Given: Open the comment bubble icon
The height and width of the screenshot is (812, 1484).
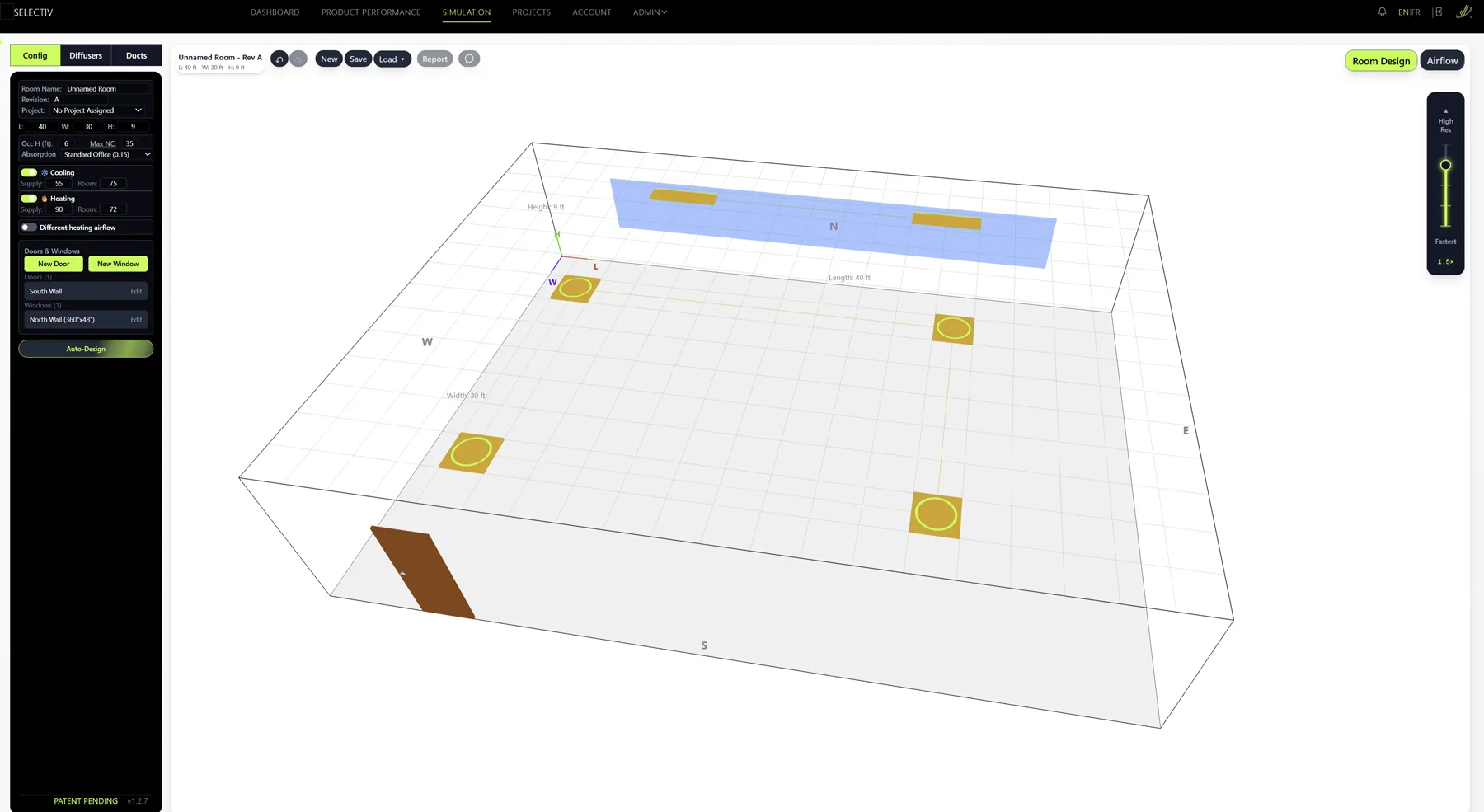Looking at the screenshot, I should coord(469,59).
